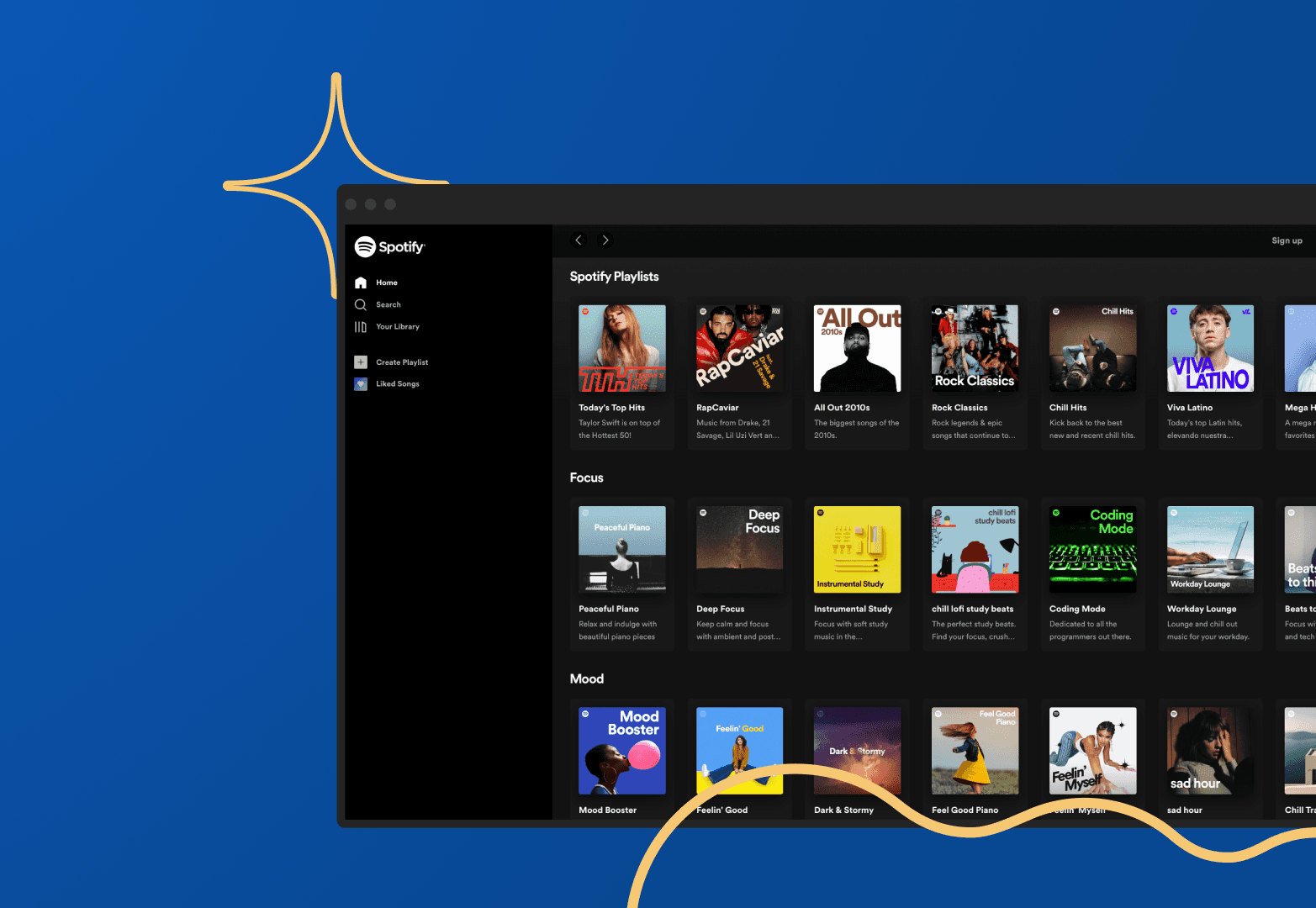Choose Create Playlist label in sidebar

pyautogui.click(x=402, y=362)
